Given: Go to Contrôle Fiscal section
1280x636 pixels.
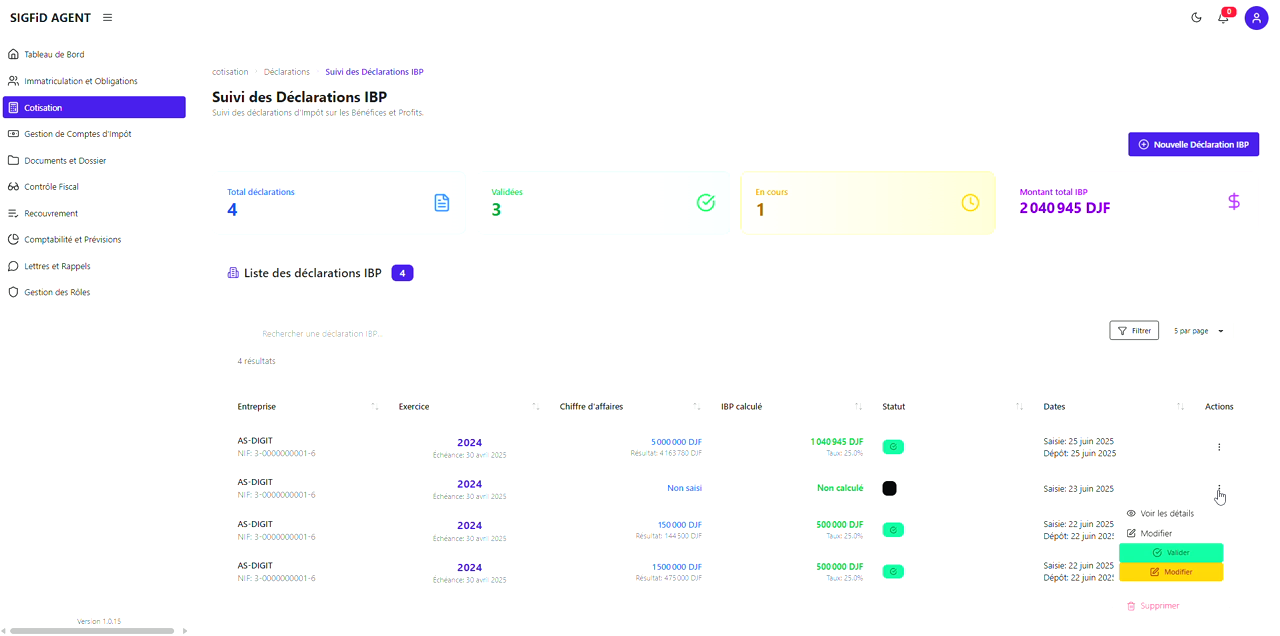Looking at the screenshot, I should coord(51,187).
